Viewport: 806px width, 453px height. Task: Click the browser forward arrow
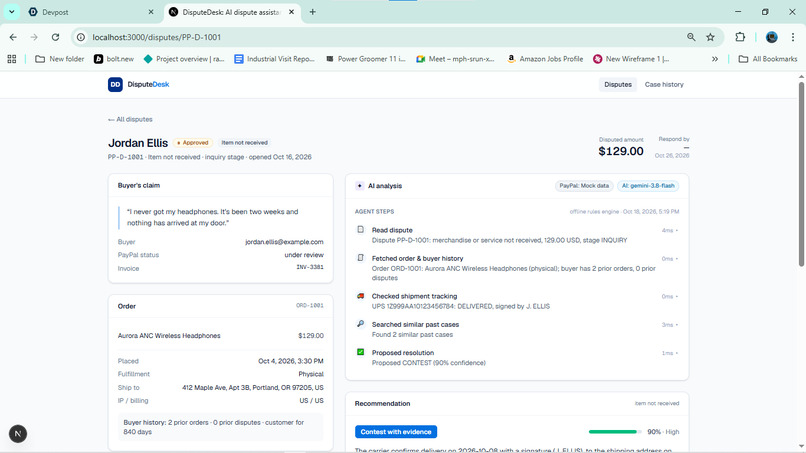(34, 37)
